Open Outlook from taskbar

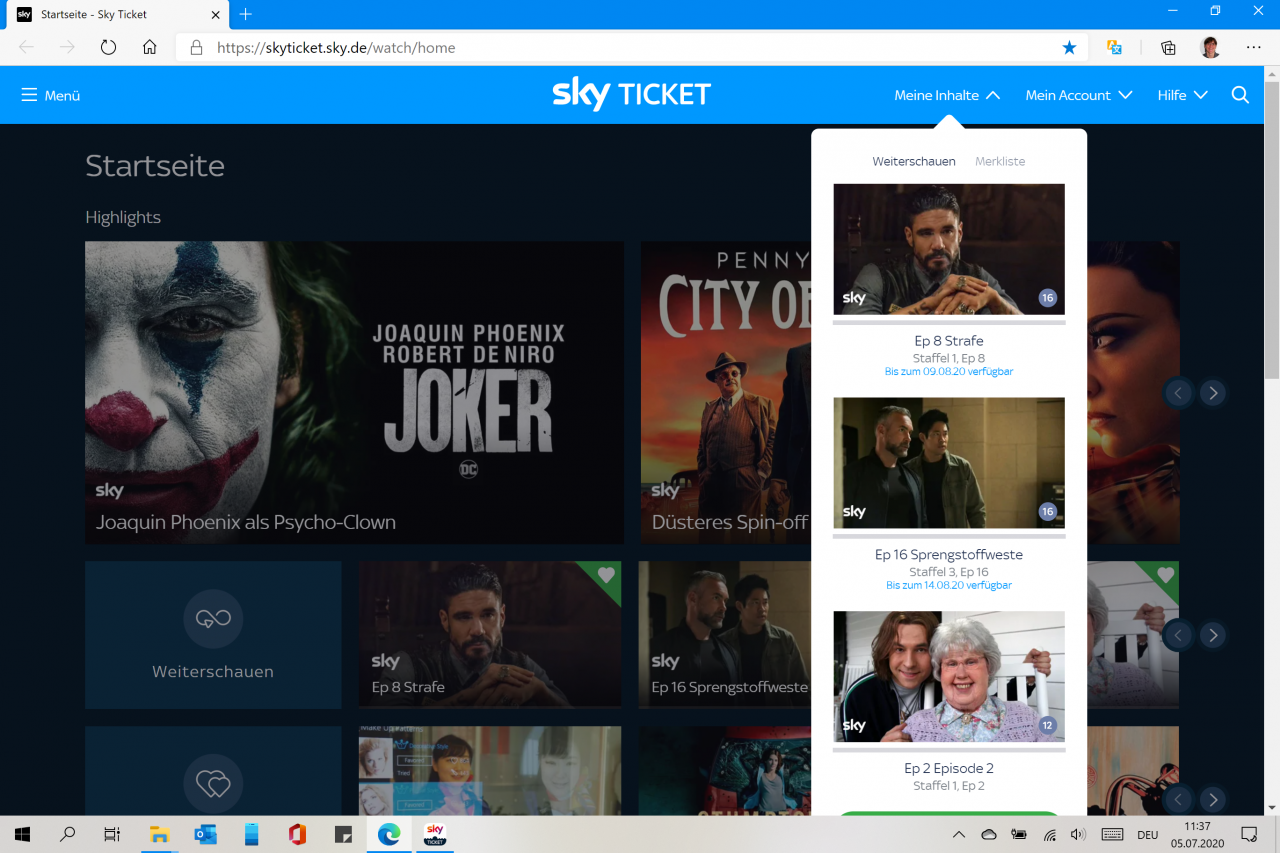pos(205,834)
